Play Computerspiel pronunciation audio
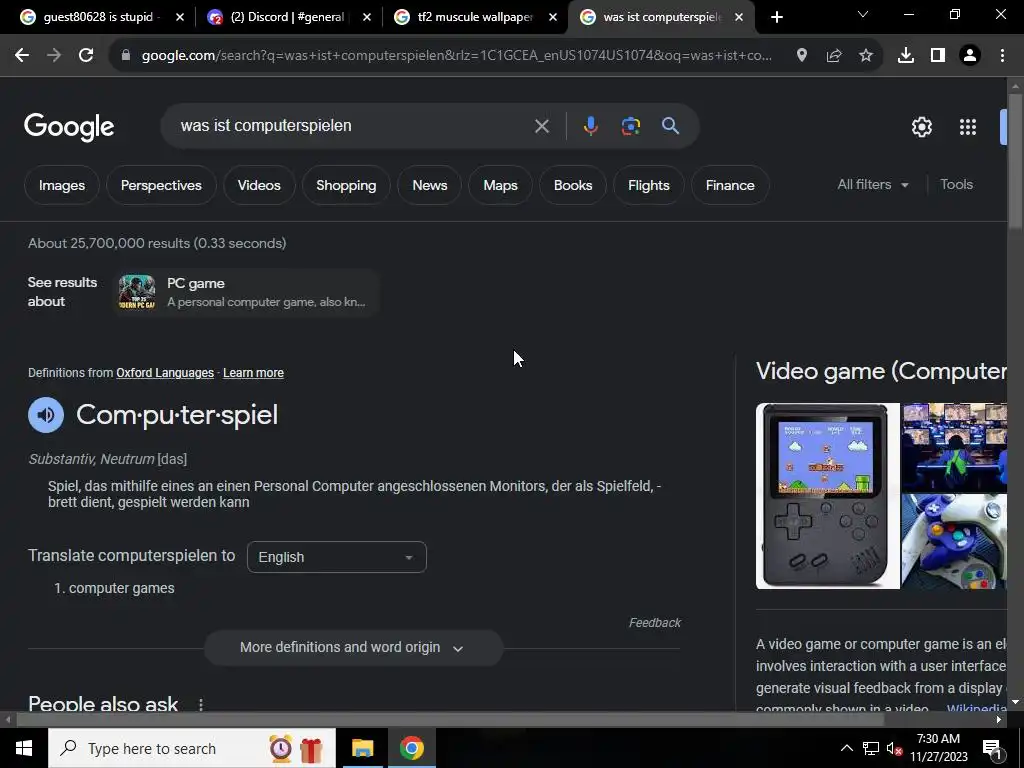Viewport: 1024px width, 768px height. tap(46, 415)
